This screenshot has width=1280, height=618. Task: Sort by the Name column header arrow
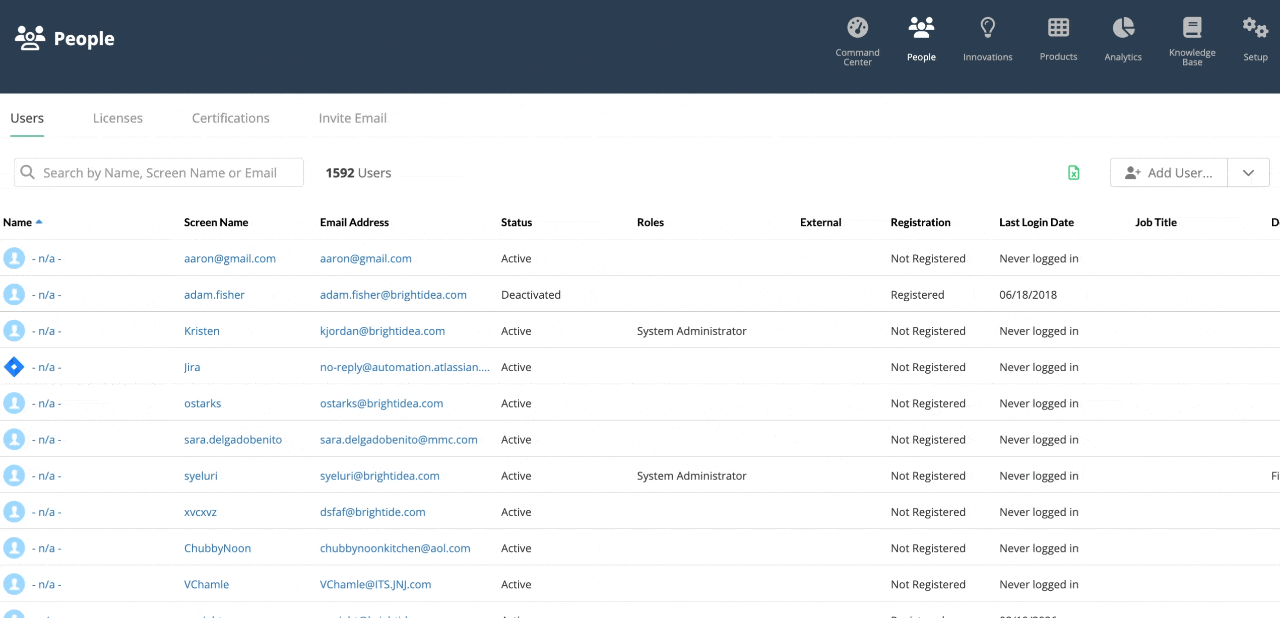pos(39,222)
